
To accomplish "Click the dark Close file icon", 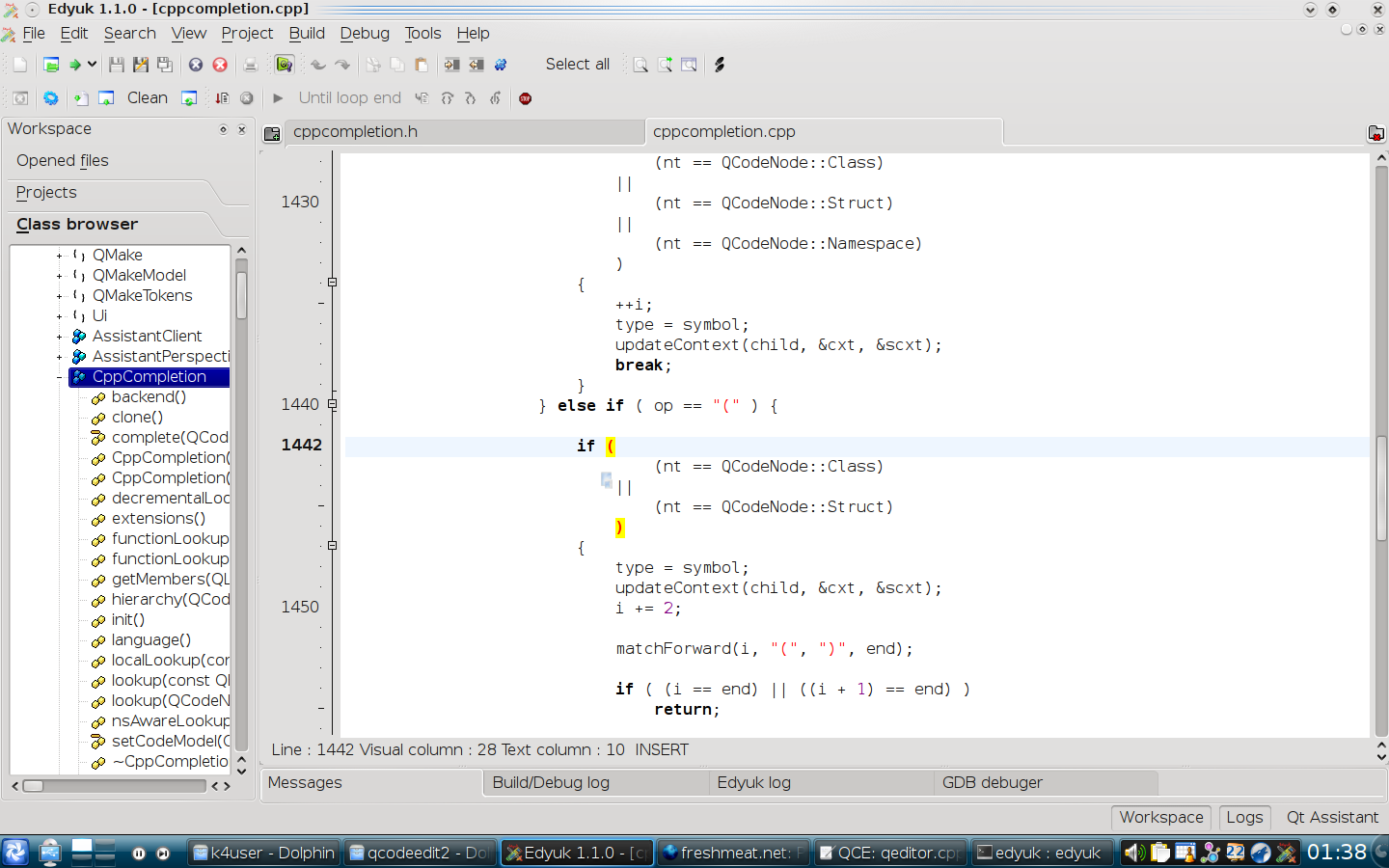I will 196,65.
